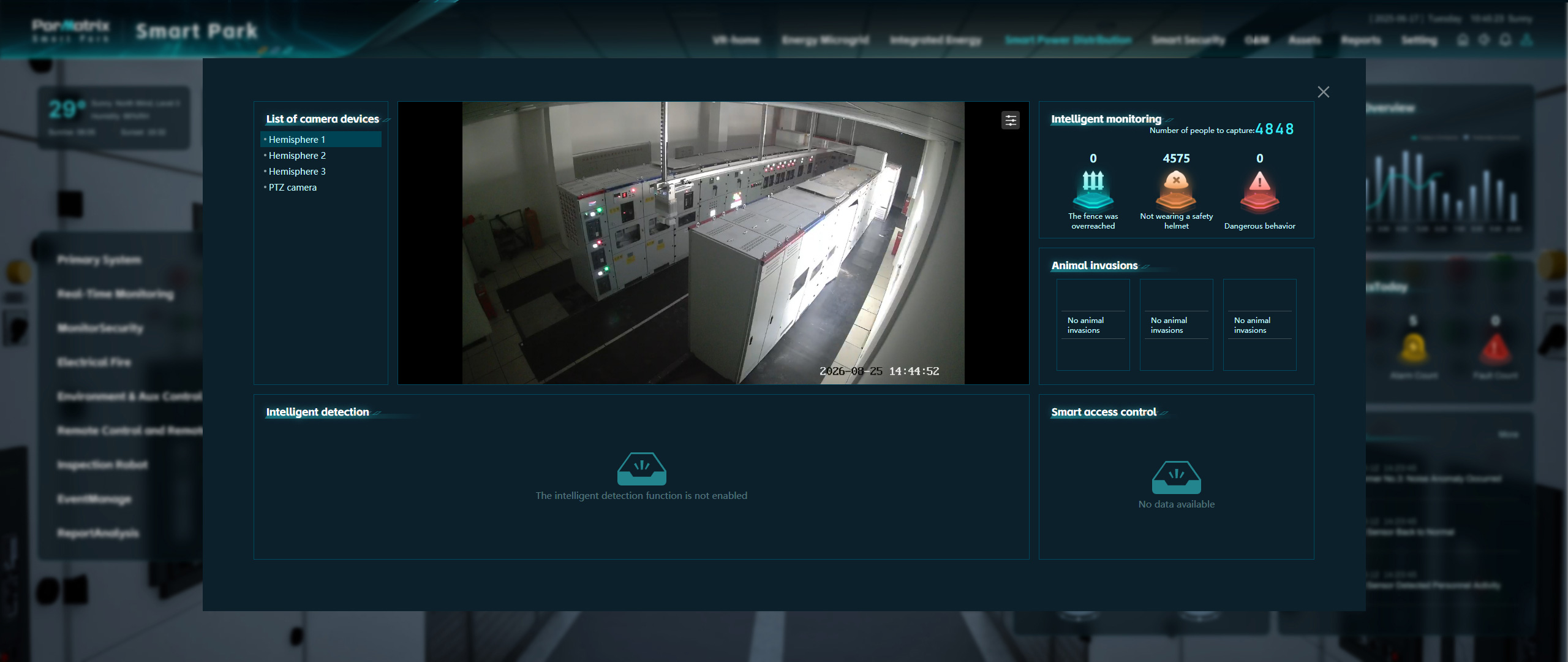This screenshot has height=662, width=1568.
Task: Open MonitorSecurity in background sidebar
Action: (100, 329)
